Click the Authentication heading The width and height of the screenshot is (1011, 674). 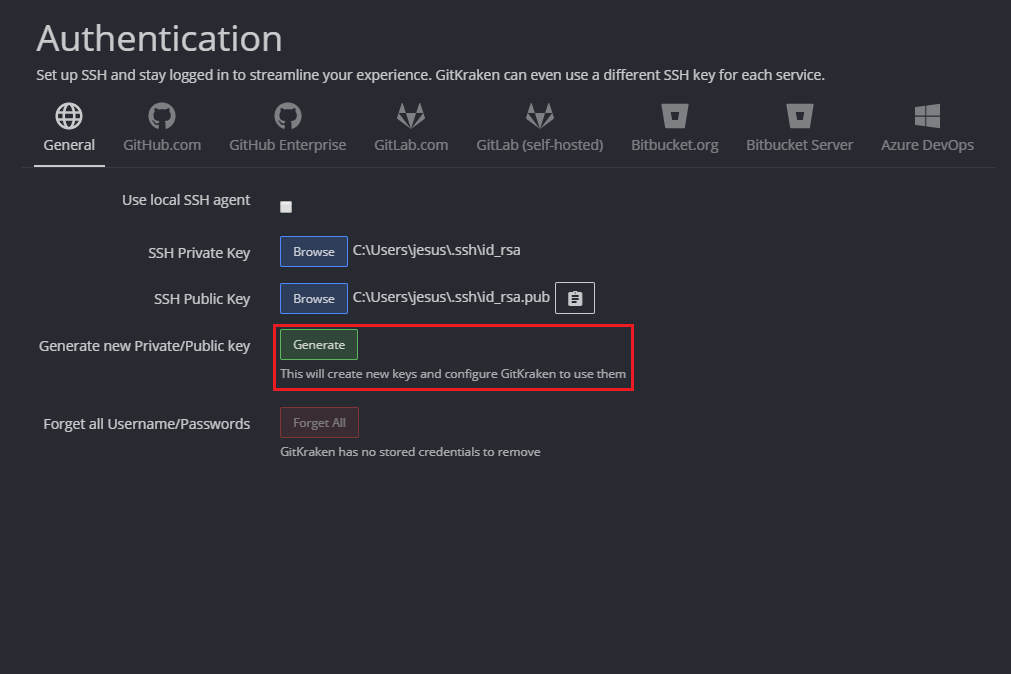point(159,39)
